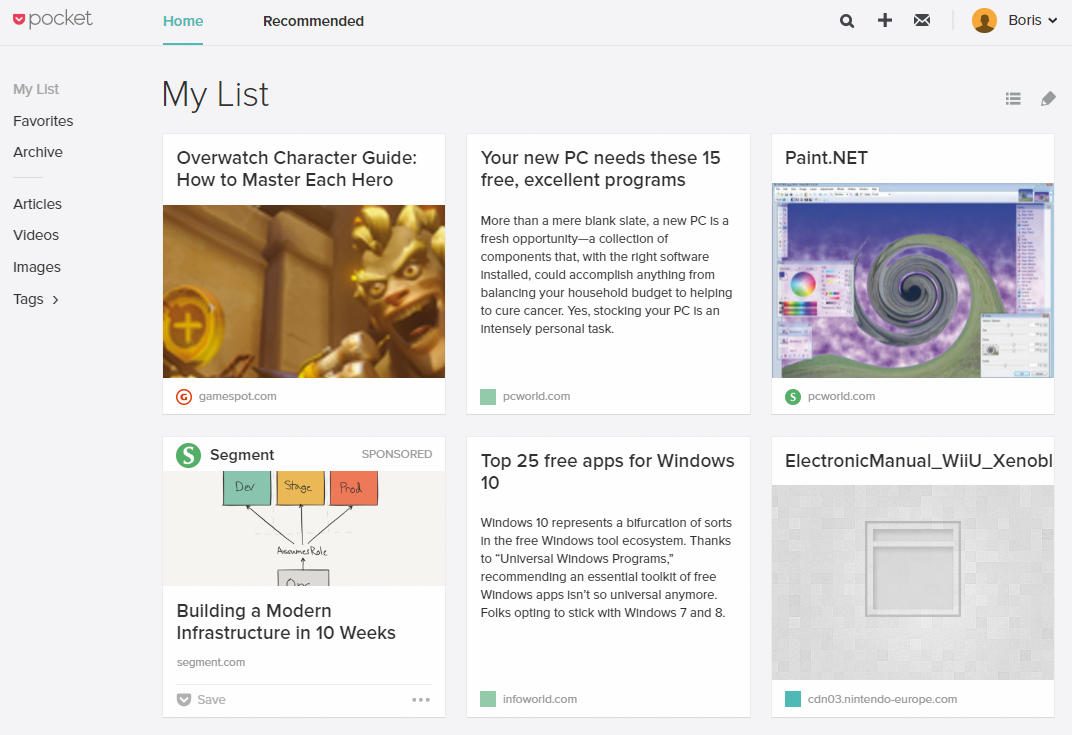This screenshot has width=1072, height=735.
Task: Click the Segment Dev/Stage/Prod diagram image
Action: click(304, 528)
